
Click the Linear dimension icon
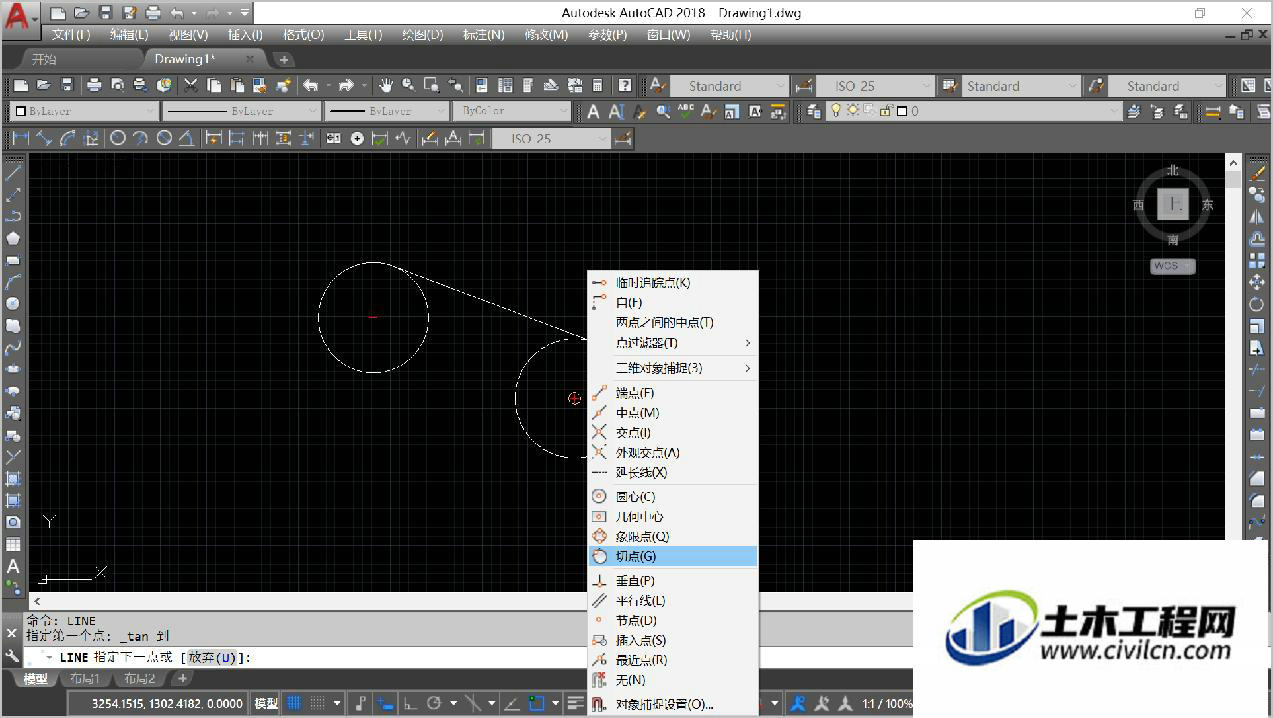20,138
